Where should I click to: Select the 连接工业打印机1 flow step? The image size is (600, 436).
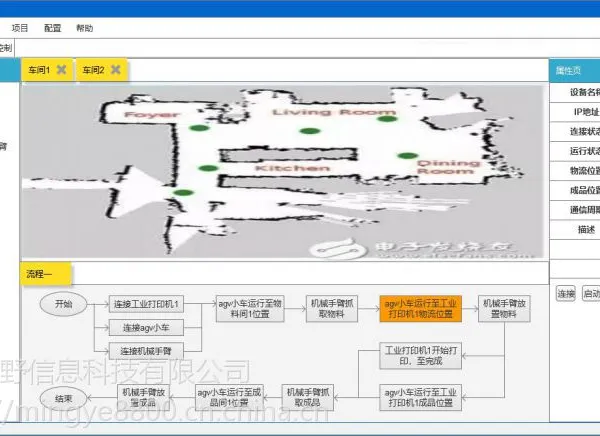coord(146,304)
